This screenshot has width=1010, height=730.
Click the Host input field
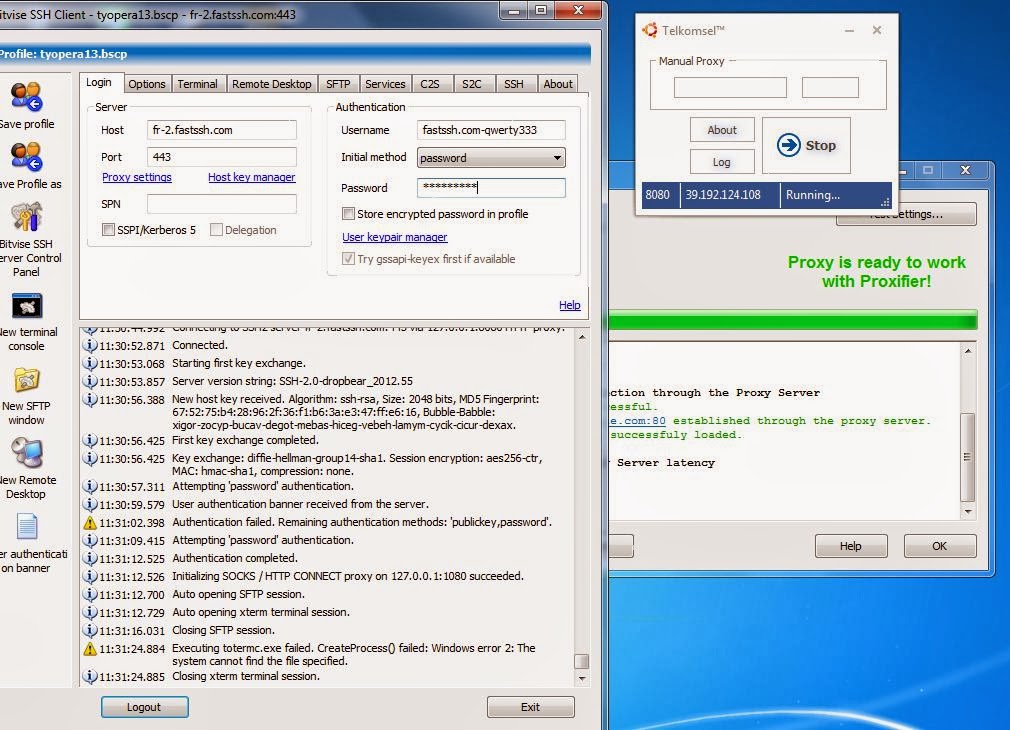coord(222,130)
